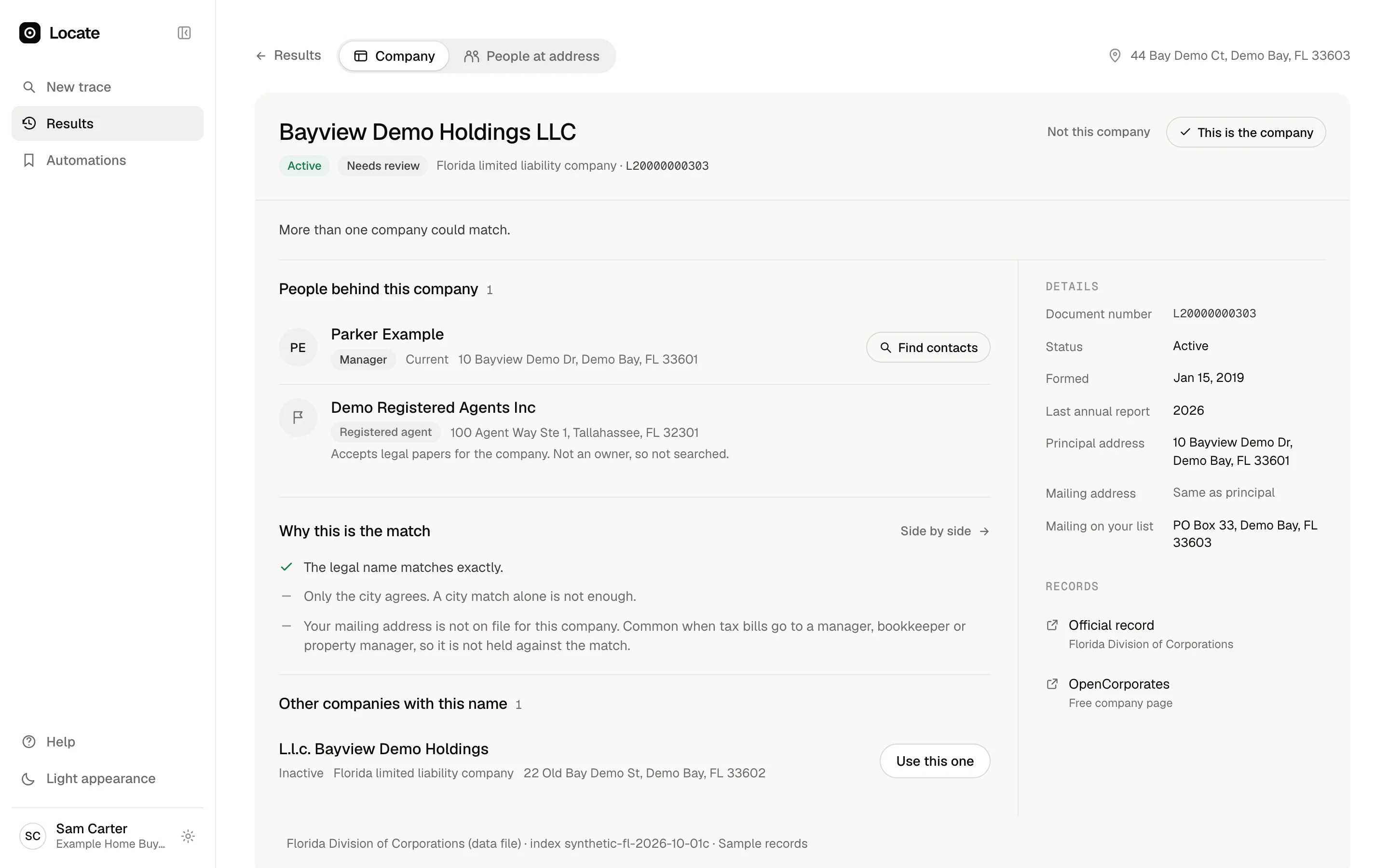Open New trace from sidebar
Image resolution: width=1389 pixels, height=868 pixels.
108,87
